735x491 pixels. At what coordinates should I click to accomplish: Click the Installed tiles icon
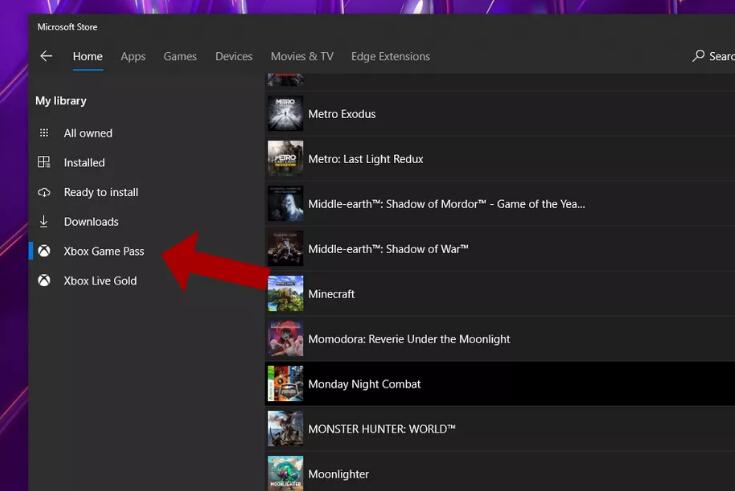(x=44, y=162)
